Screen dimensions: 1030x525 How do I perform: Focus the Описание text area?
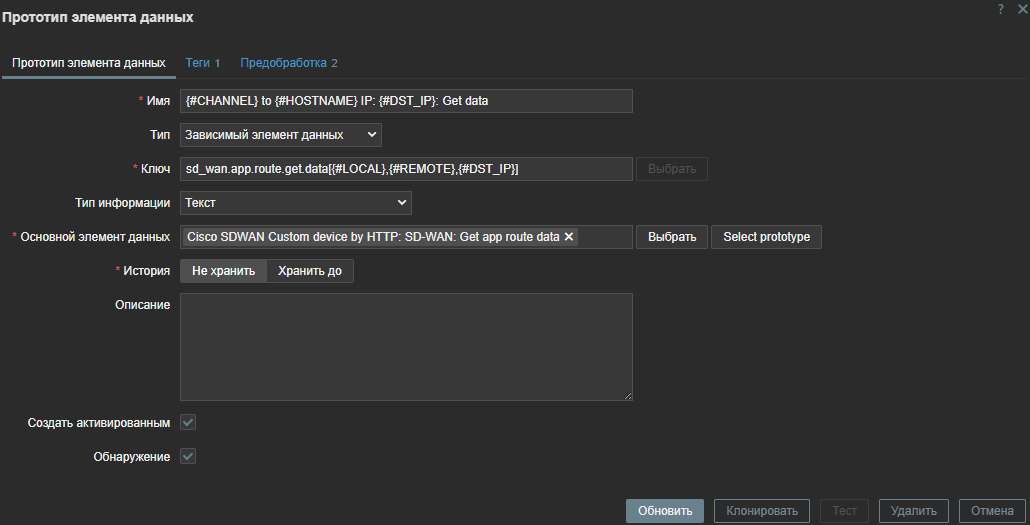(406, 347)
